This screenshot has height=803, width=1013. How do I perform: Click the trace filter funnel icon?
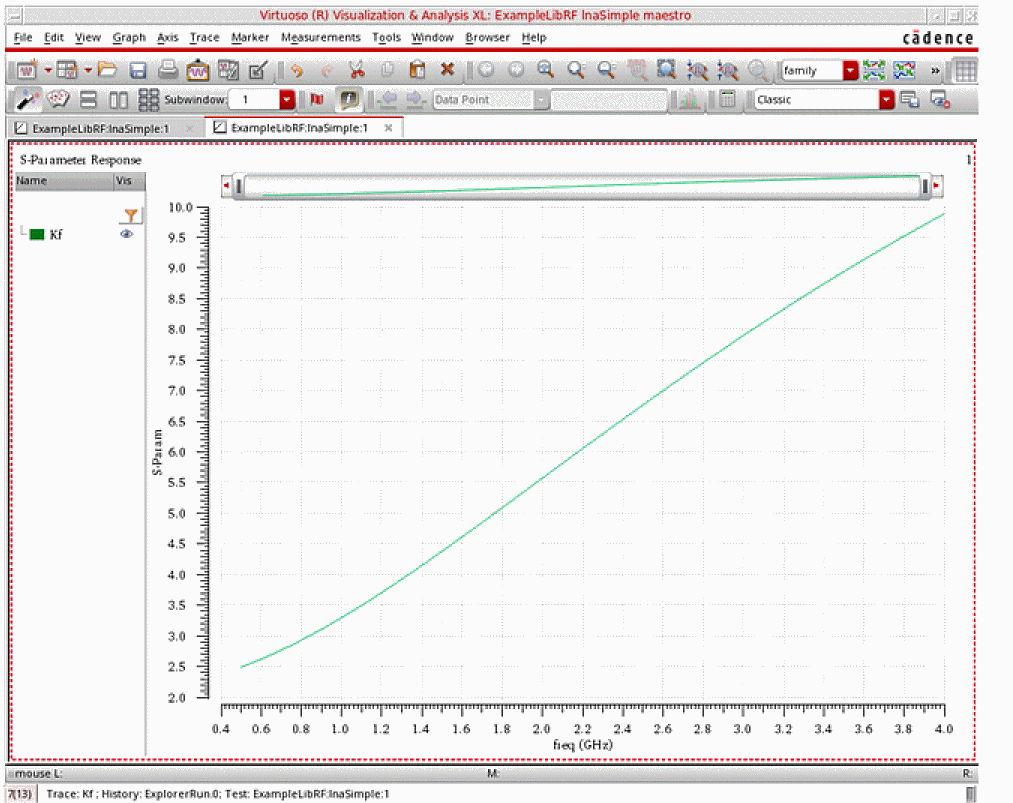click(x=129, y=215)
